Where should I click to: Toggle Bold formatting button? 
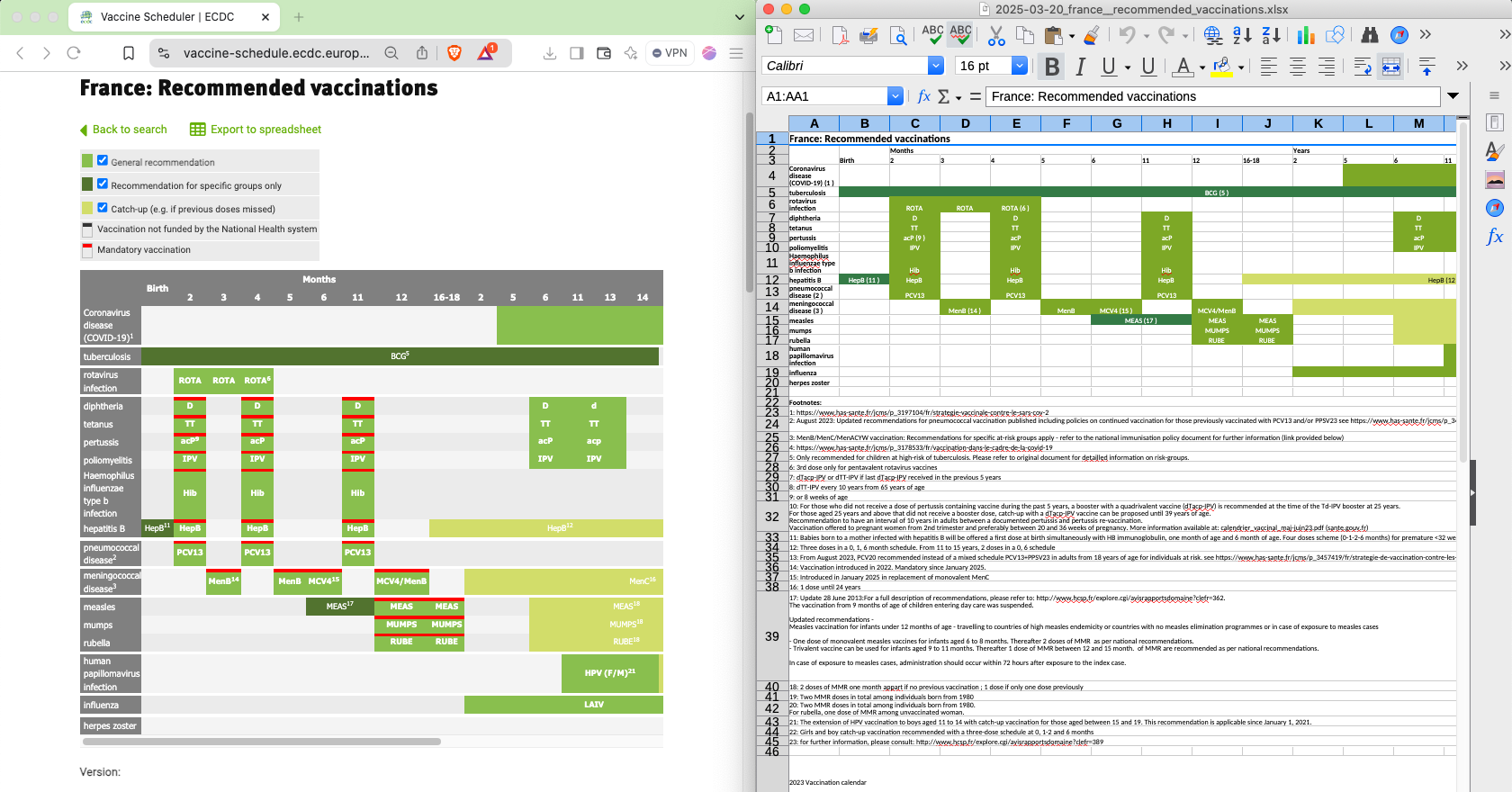tap(1051, 66)
